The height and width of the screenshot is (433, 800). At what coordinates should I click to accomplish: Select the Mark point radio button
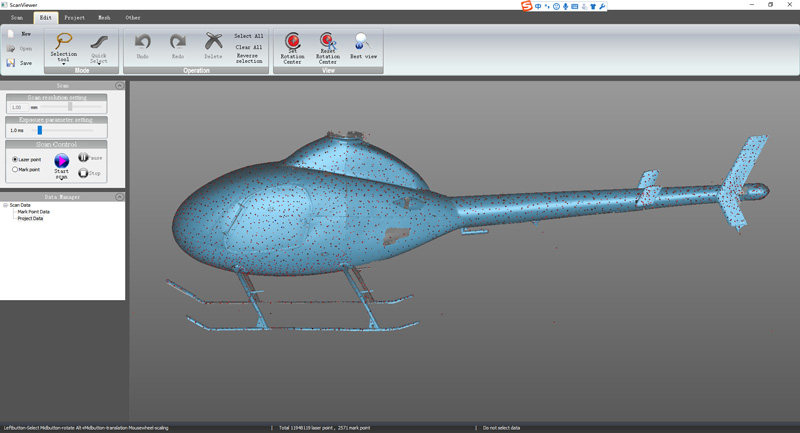tap(15, 170)
